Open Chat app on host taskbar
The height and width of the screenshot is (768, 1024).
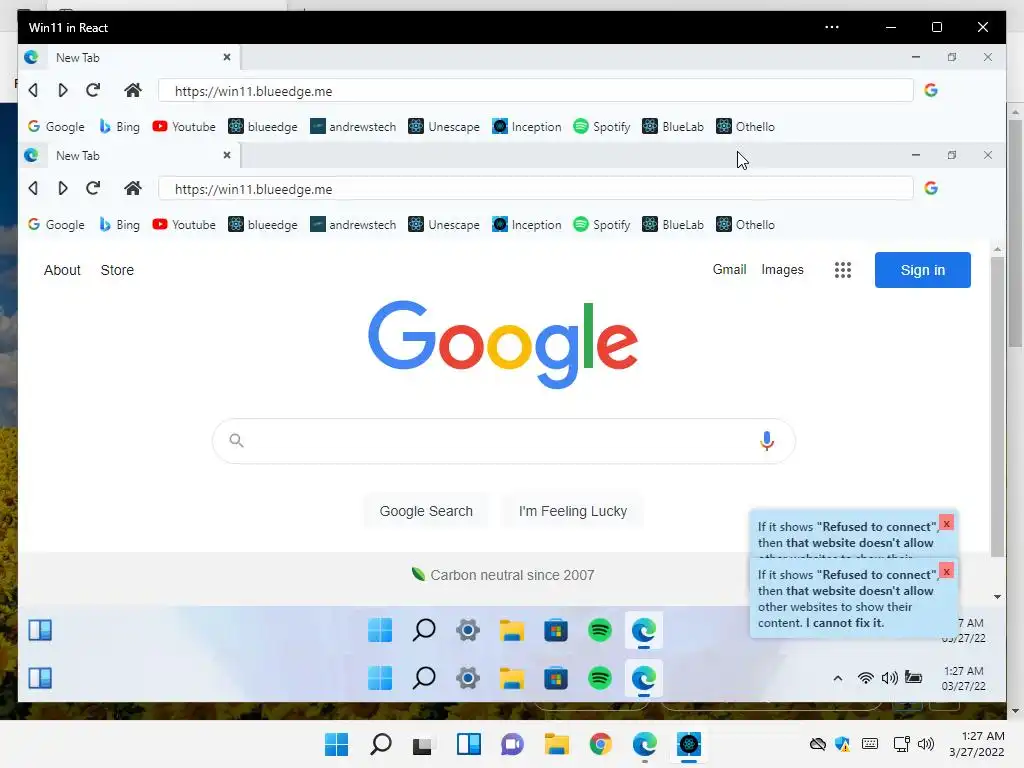[x=512, y=744]
